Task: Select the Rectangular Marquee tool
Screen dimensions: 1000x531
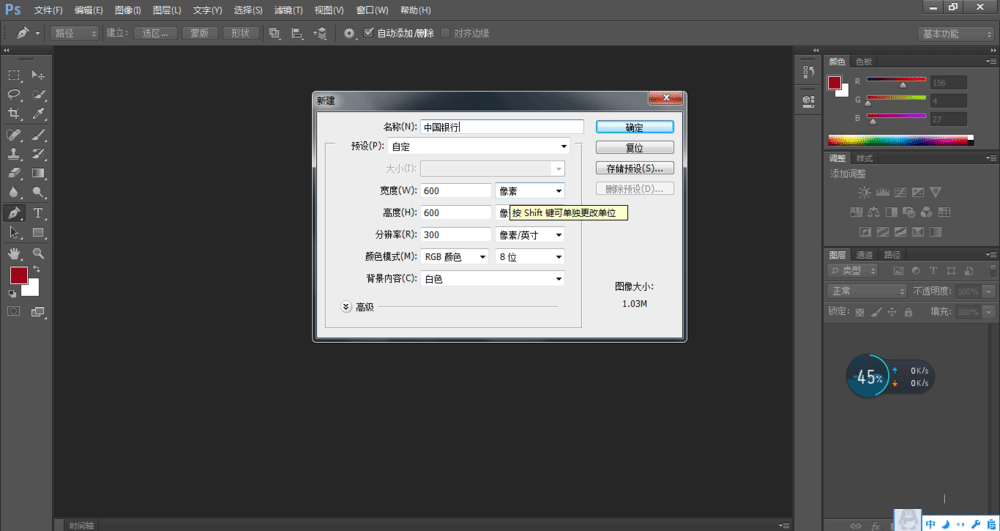Action: (14, 75)
